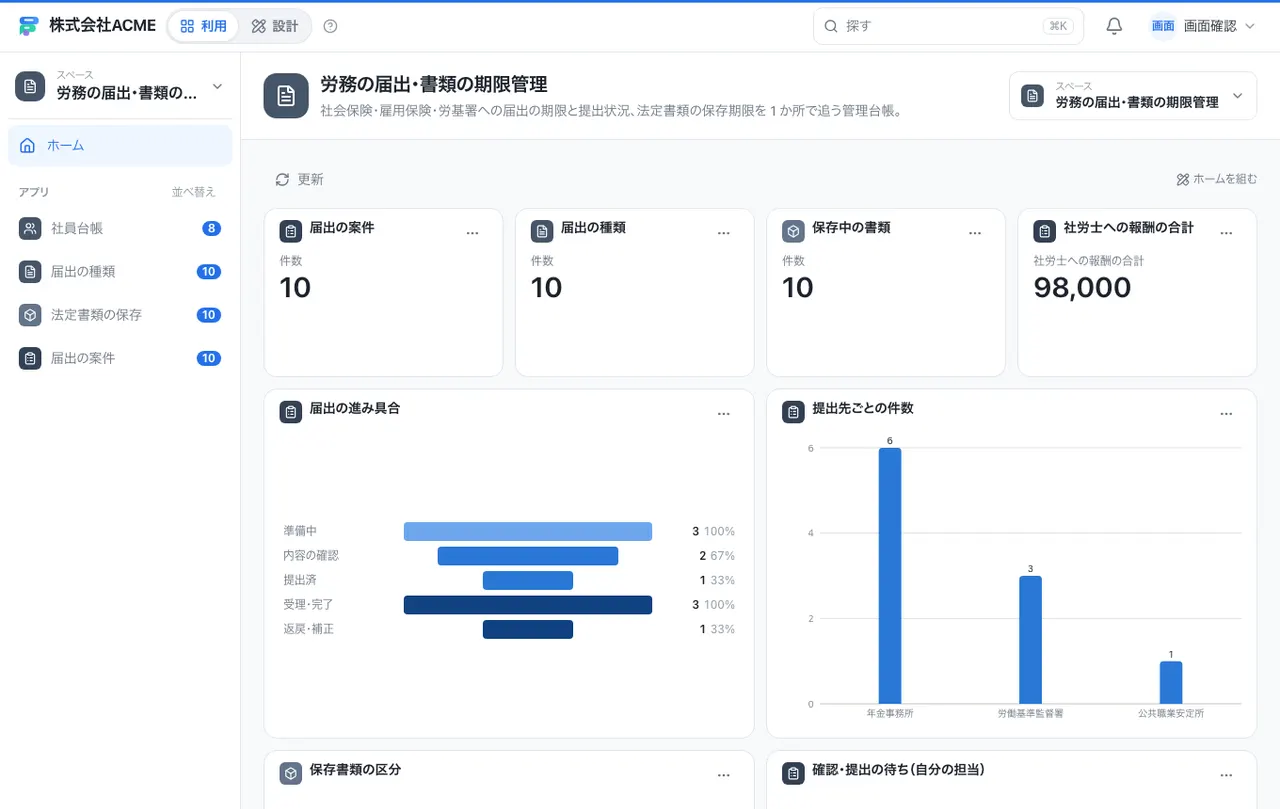Open the notifications bell
This screenshot has width=1280, height=809.
click(1114, 26)
